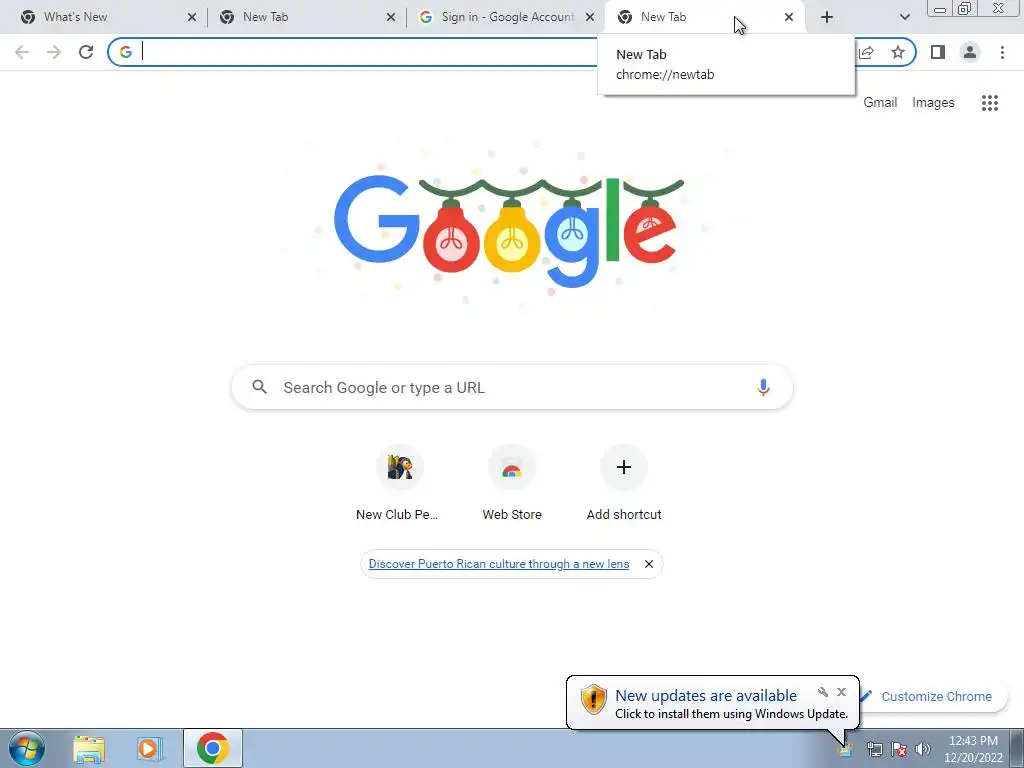Screen dimensions: 1024x768
Task: Close the Windows Update notification balloon
Action: (x=841, y=692)
